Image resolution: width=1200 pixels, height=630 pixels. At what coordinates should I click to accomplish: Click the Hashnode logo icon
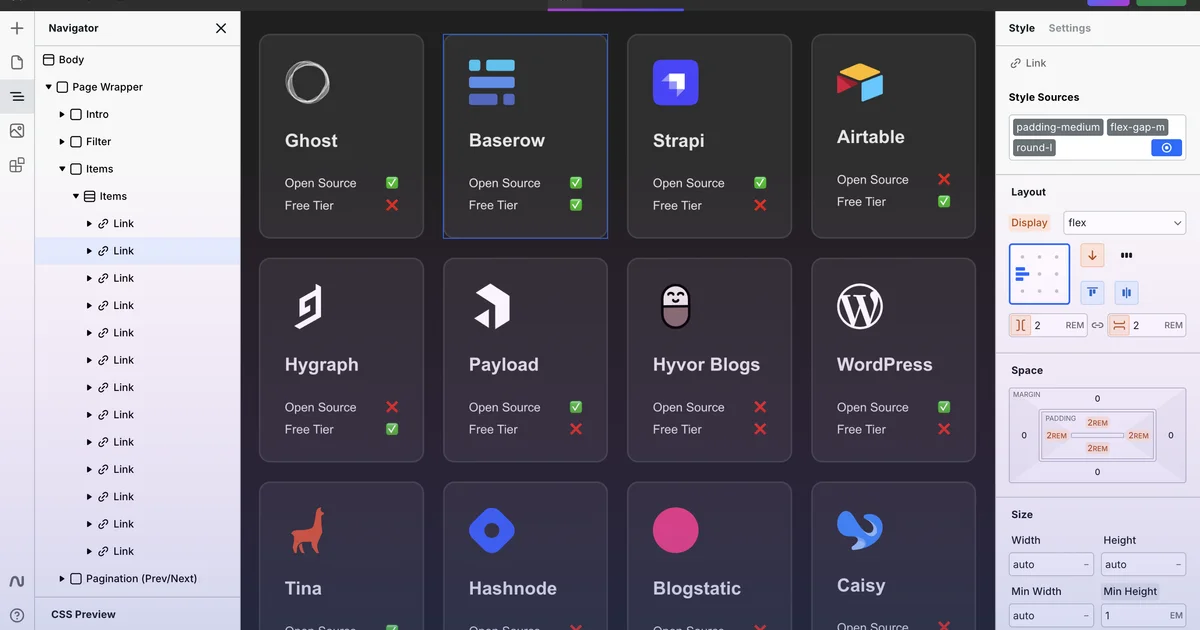[x=492, y=530]
